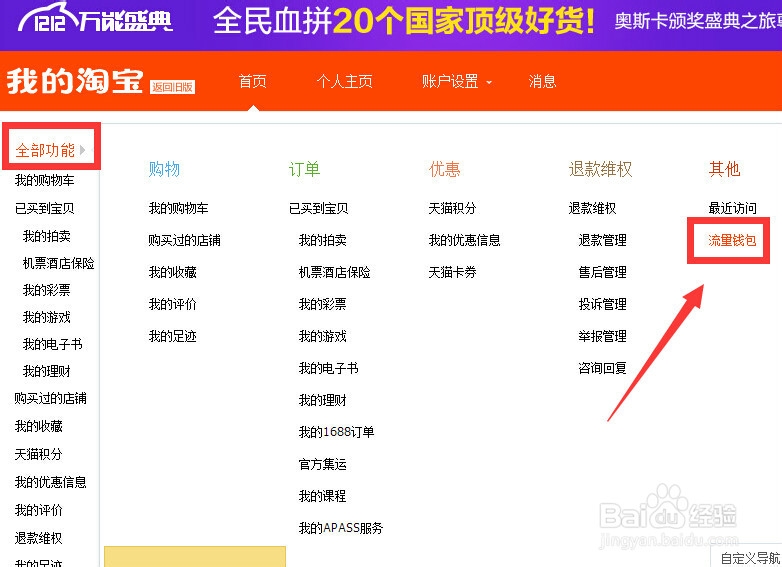782x567 pixels.
Task: Expand the 账户设置 dropdown menu
Action: (456, 81)
